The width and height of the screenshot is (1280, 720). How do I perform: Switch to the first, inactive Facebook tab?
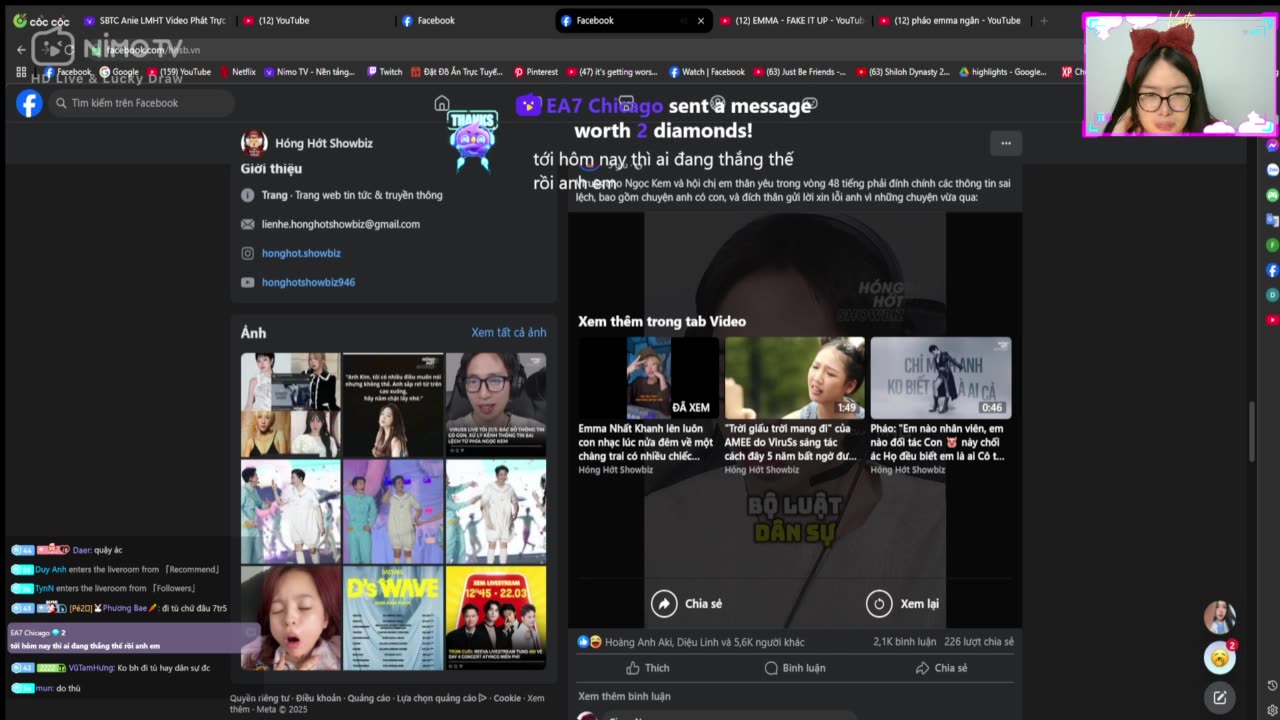(x=475, y=20)
